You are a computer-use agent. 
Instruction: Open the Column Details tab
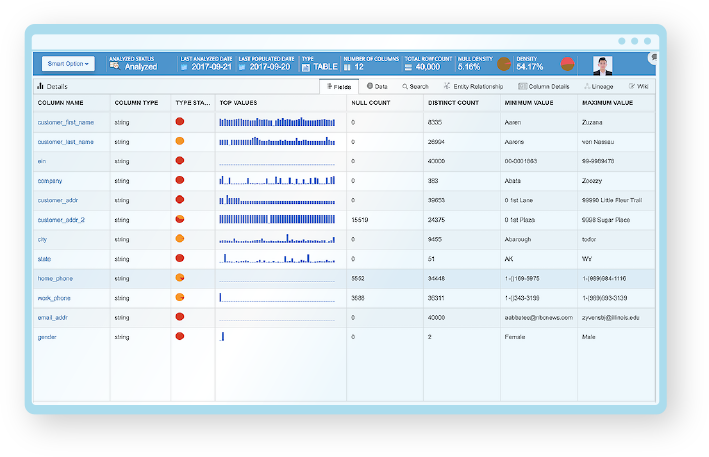coord(544,86)
